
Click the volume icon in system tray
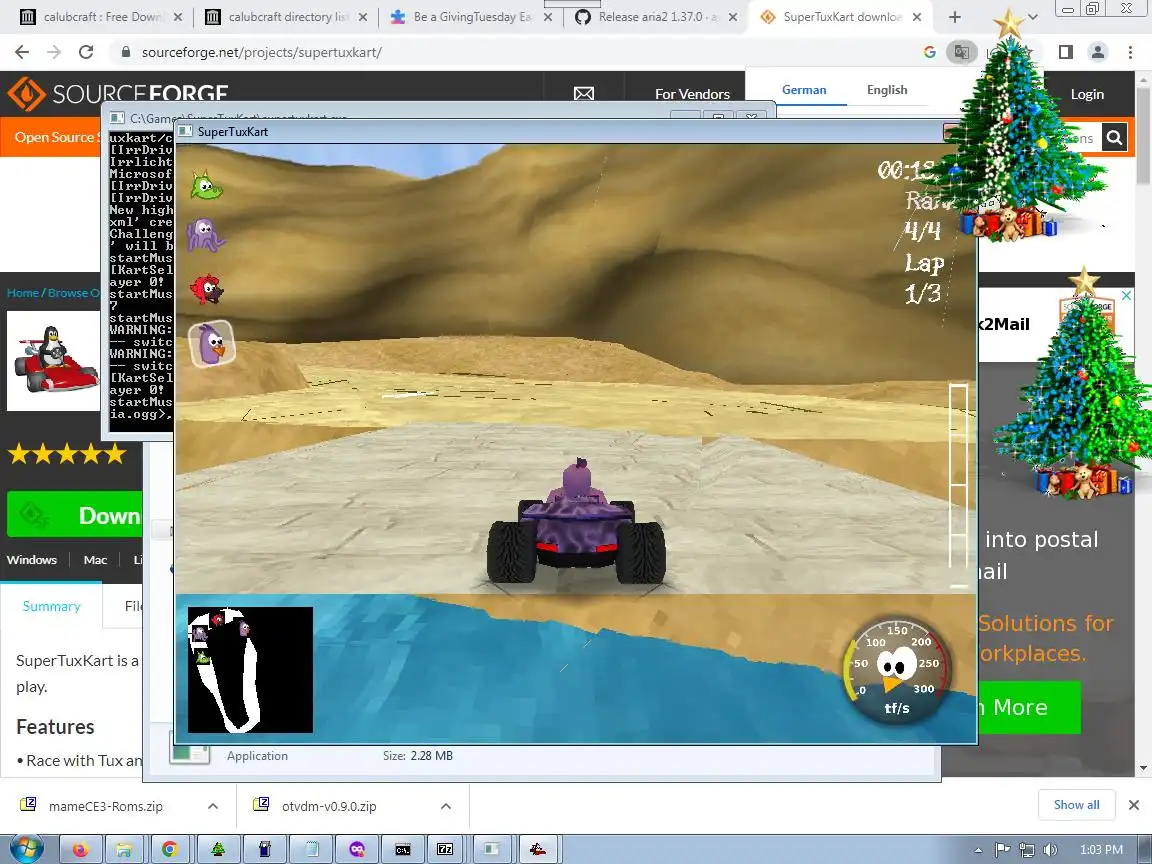(1049, 849)
